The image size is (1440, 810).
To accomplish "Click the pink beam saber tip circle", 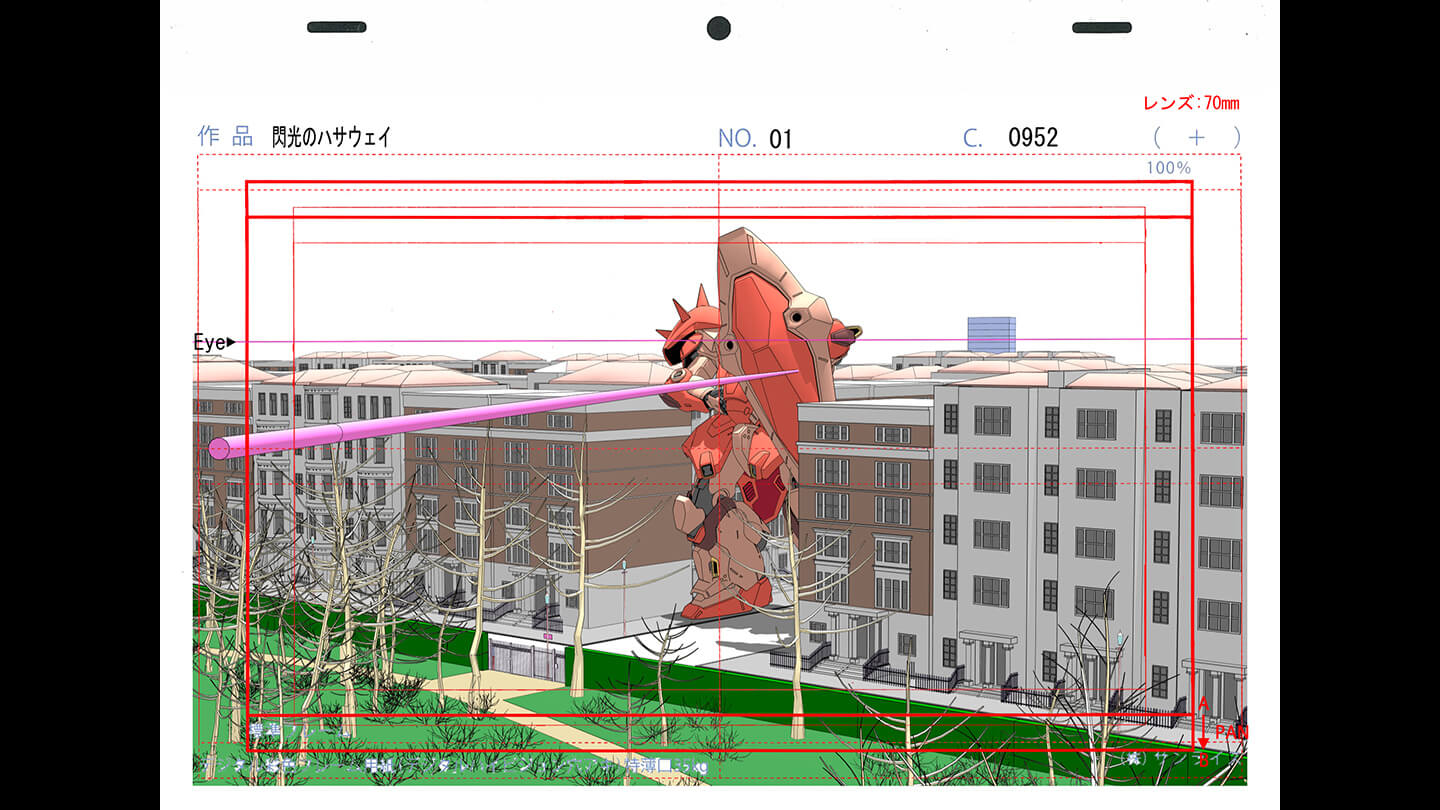I will coord(219,448).
